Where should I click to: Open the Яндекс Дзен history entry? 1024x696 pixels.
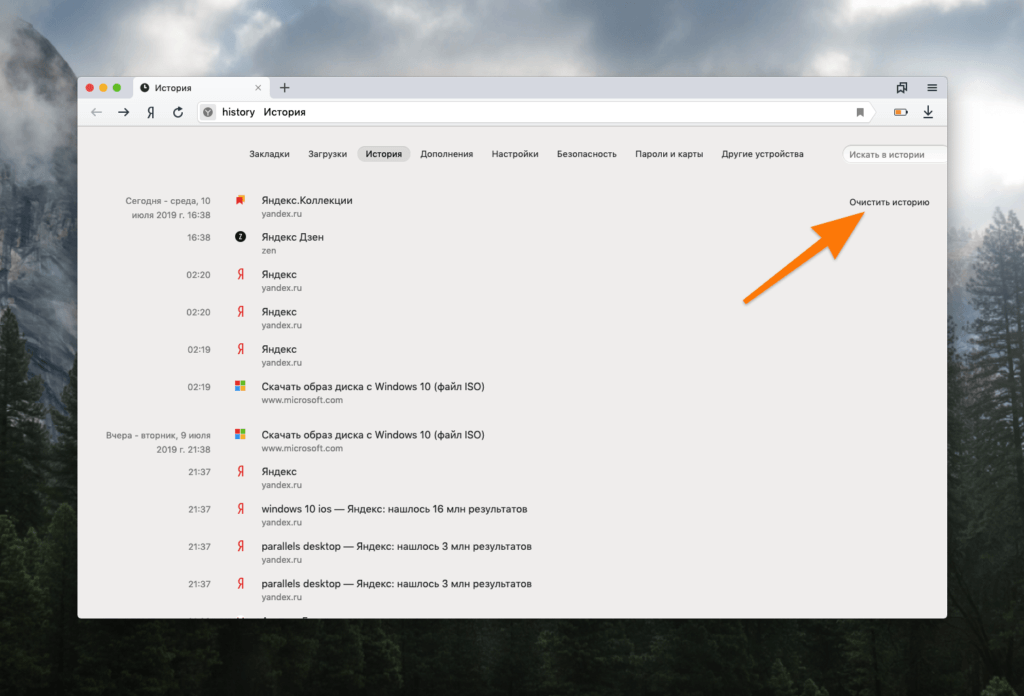click(x=292, y=237)
